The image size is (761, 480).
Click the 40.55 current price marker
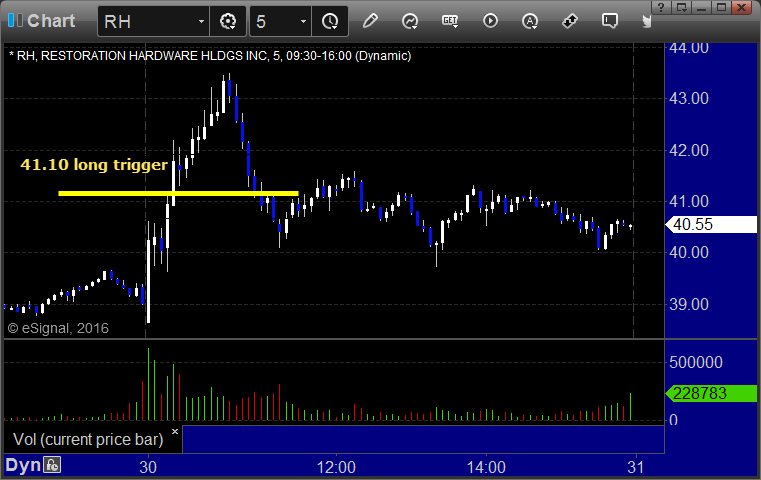[711, 224]
